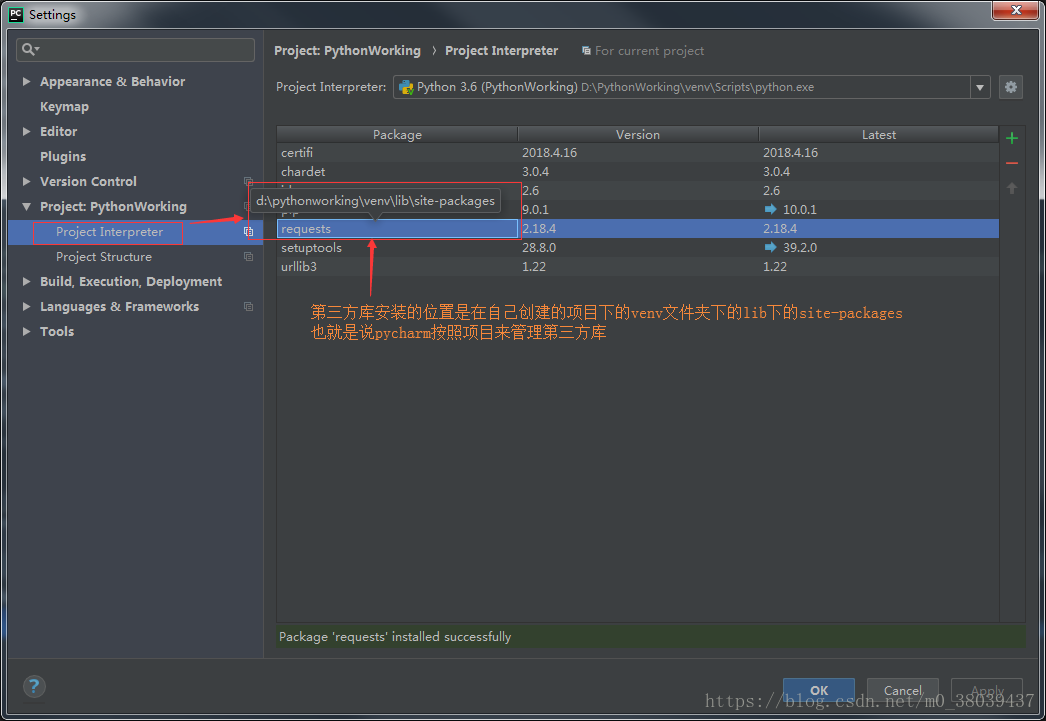Click upgrade arrow for pip 10.0.1
The image size is (1046, 721).
(770, 209)
